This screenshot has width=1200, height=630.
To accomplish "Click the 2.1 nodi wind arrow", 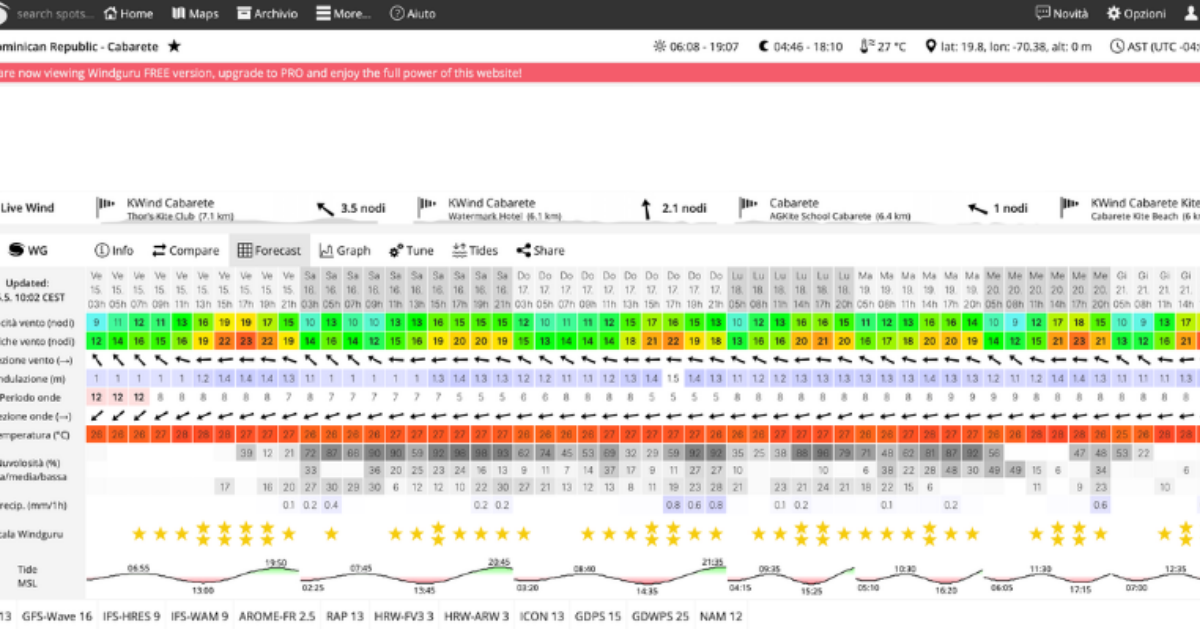I will click(x=646, y=209).
